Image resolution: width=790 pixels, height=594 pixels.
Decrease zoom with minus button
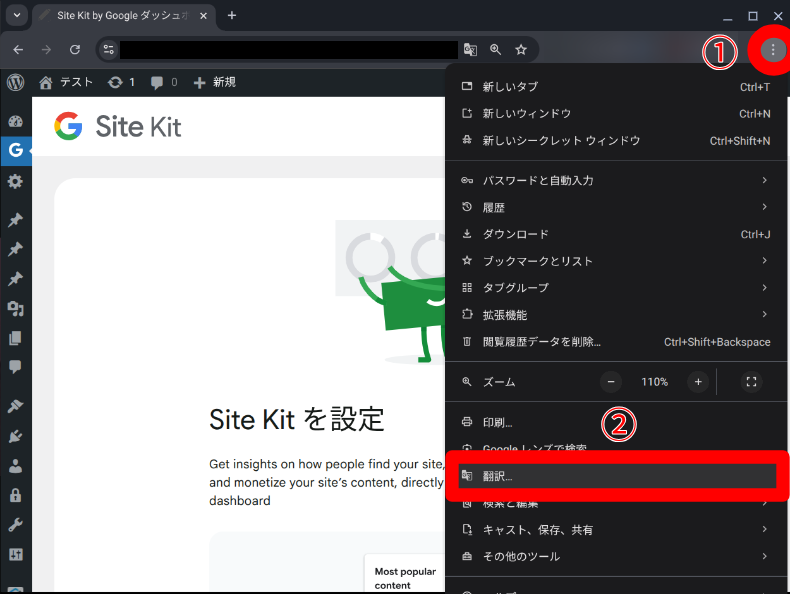click(x=611, y=382)
